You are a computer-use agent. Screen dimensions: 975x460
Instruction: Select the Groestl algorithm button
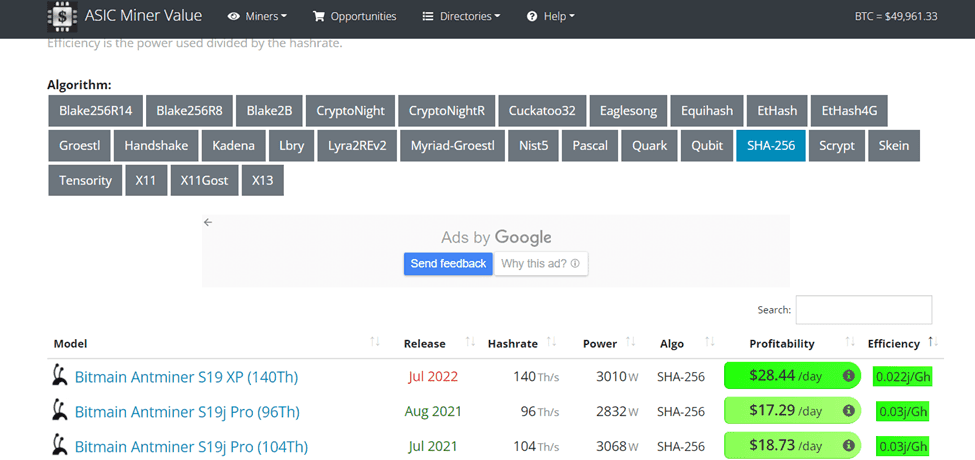click(x=80, y=146)
